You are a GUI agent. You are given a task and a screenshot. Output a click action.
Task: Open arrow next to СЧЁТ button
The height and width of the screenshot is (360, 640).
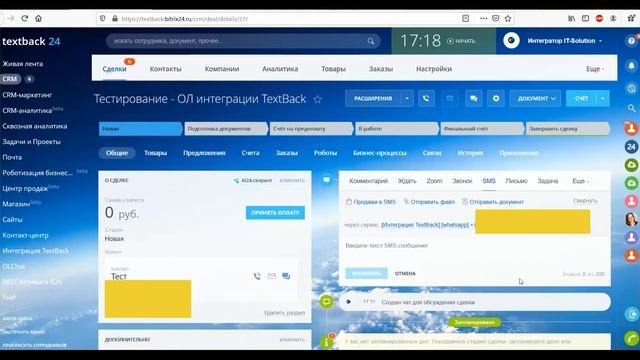pyautogui.click(x=602, y=98)
